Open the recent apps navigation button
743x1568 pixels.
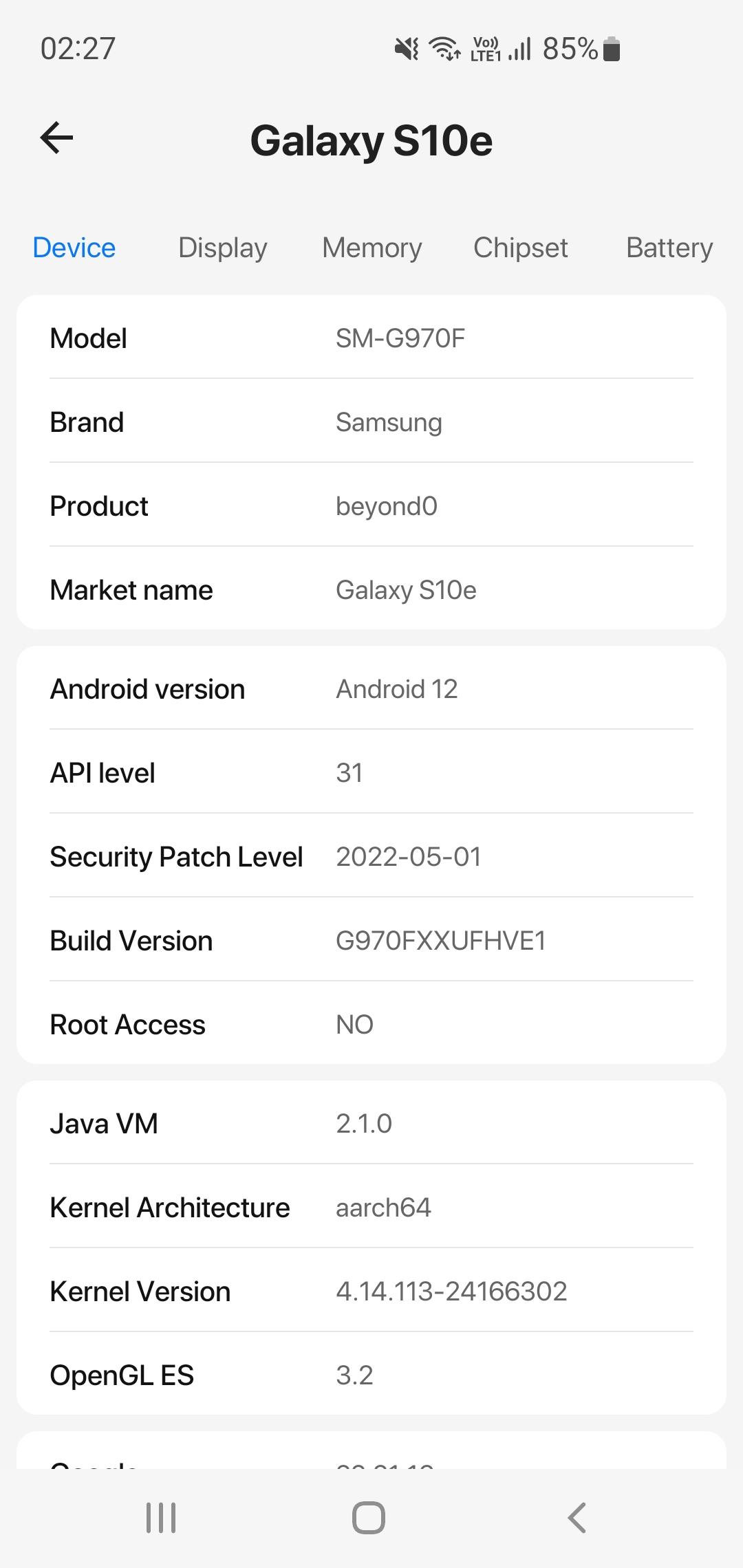coord(161,1517)
